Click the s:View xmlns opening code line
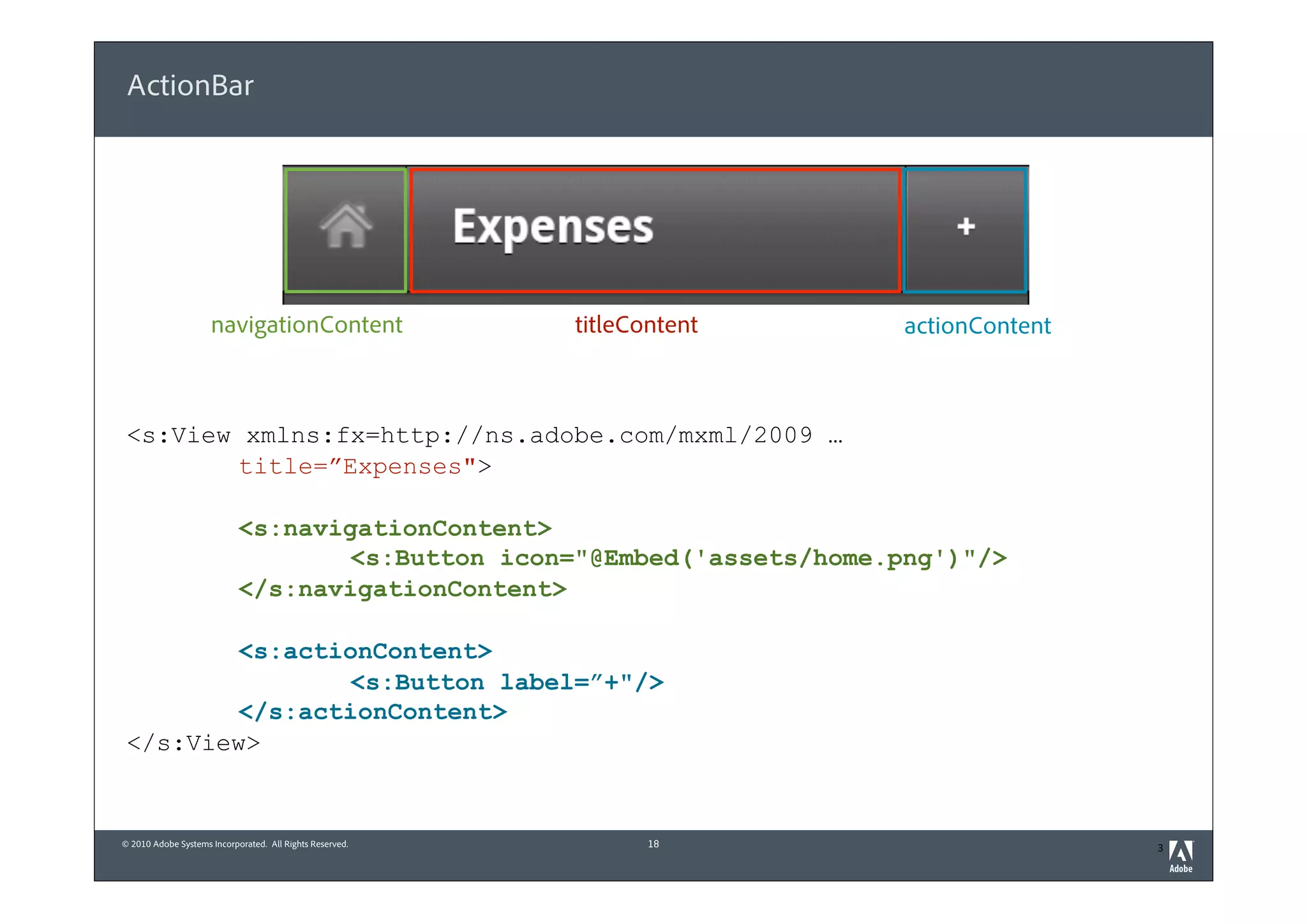 click(x=485, y=435)
